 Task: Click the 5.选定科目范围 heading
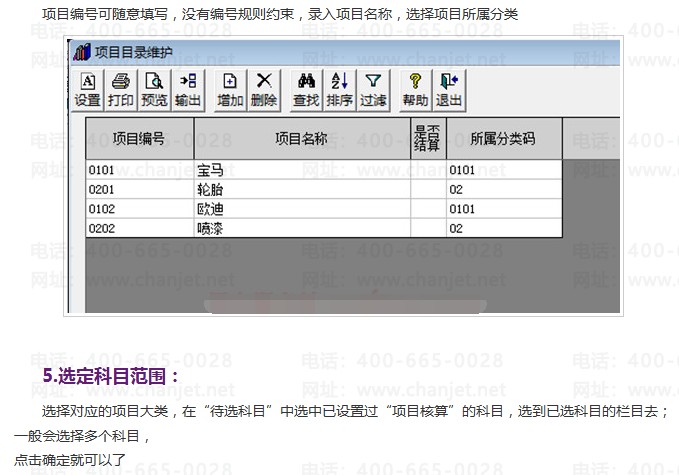(x=111, y=376)
